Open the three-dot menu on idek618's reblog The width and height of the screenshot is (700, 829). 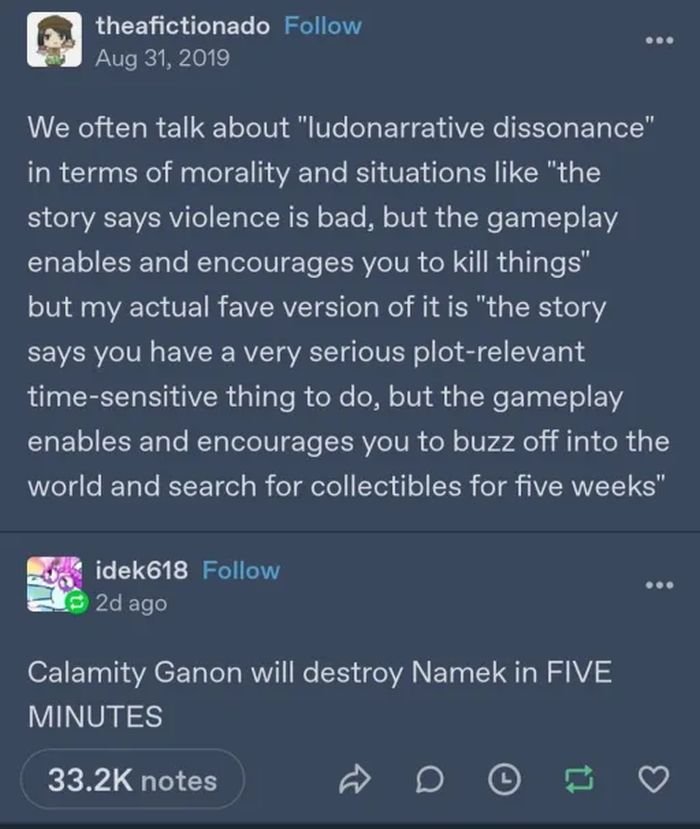[x=659, y=585]
